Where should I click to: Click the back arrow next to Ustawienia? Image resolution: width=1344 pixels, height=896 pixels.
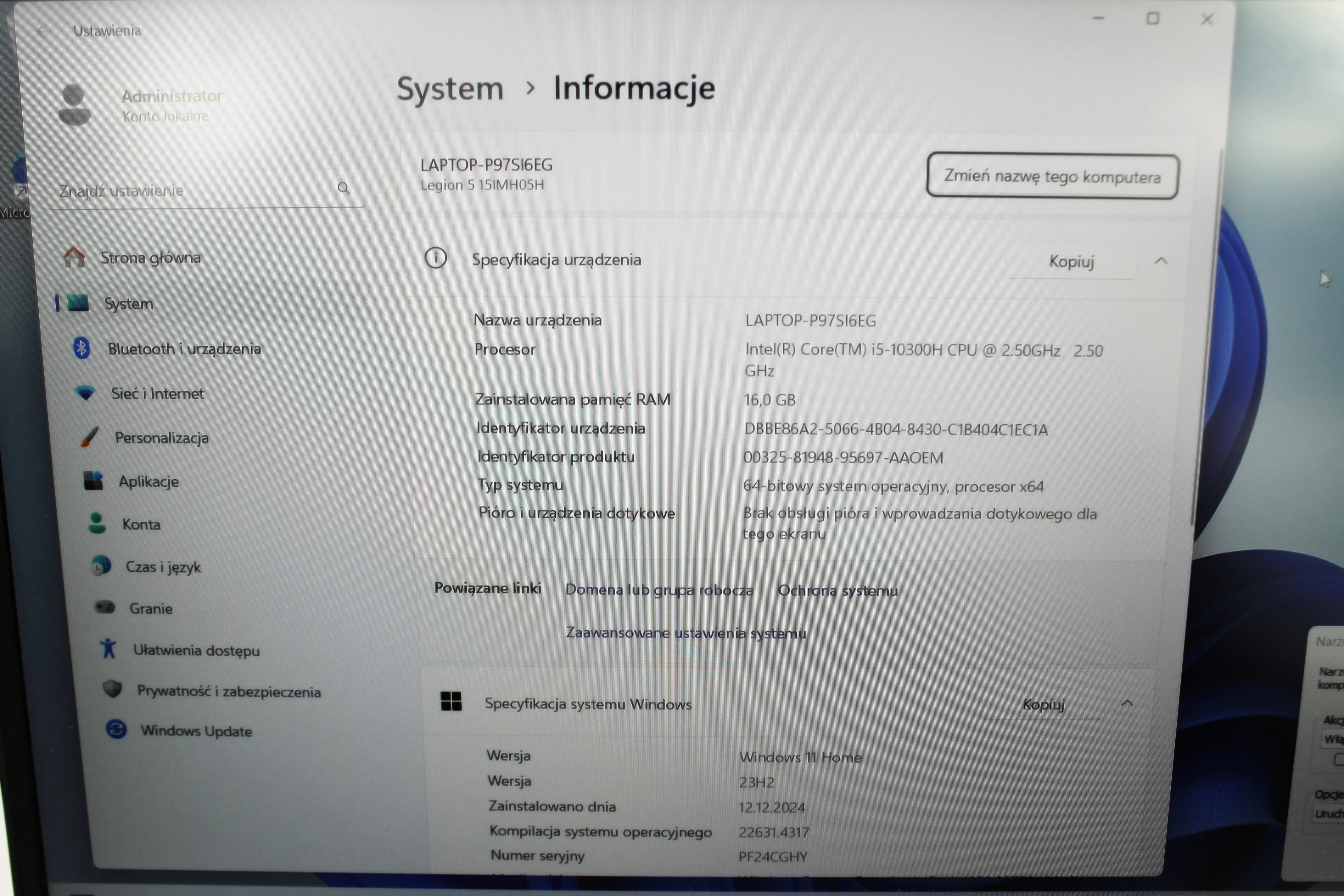point(42,31)
